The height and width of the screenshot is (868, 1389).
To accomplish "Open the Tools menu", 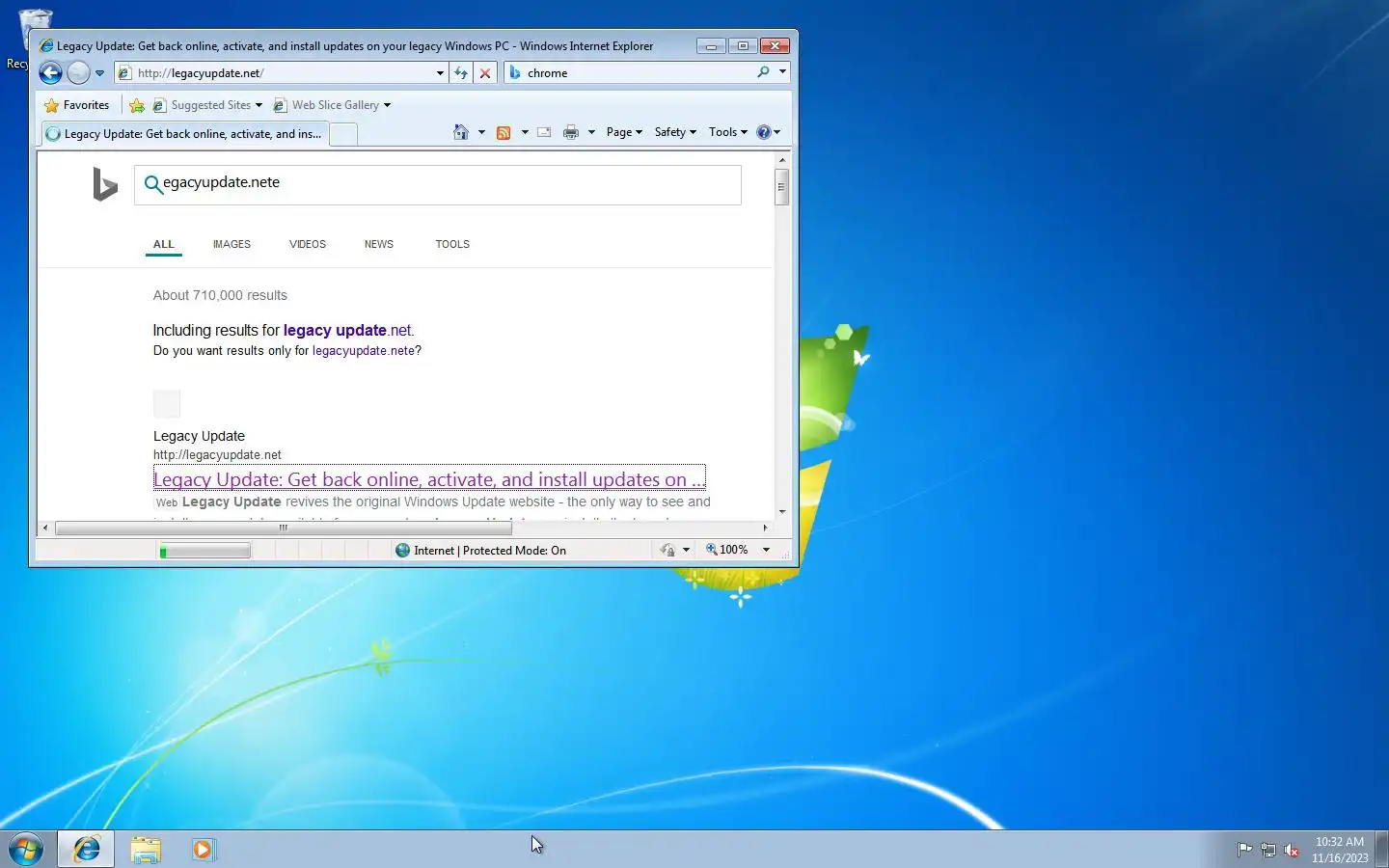I will point(728,132).
